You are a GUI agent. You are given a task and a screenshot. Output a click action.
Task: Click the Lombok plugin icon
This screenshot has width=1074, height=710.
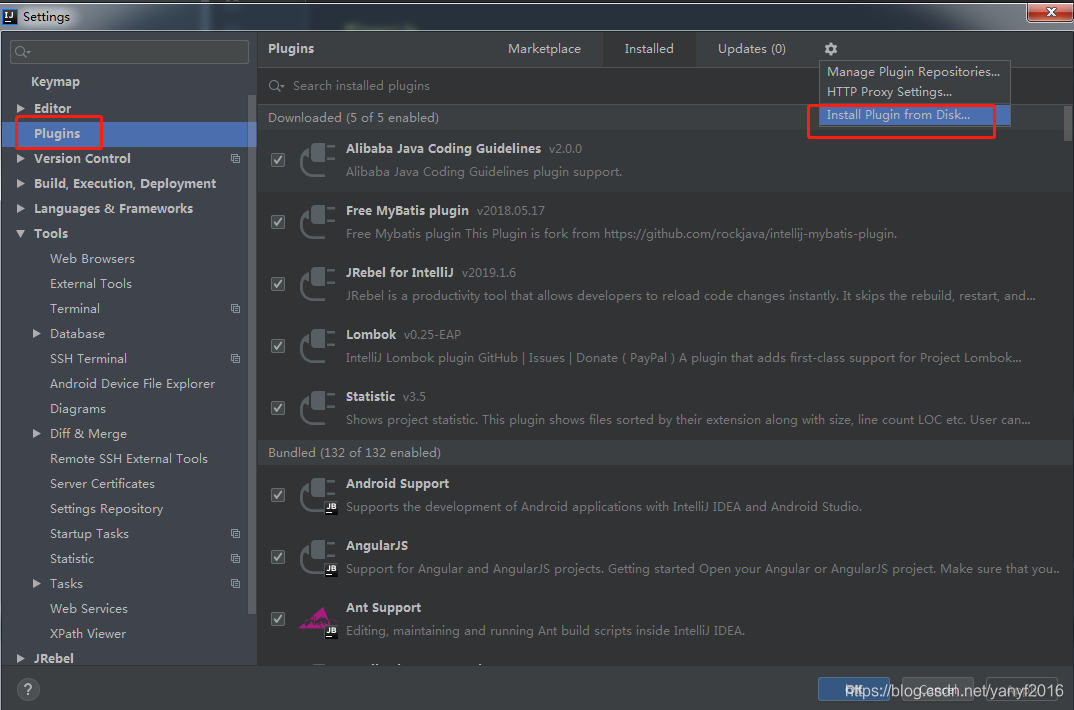(318, 346)
